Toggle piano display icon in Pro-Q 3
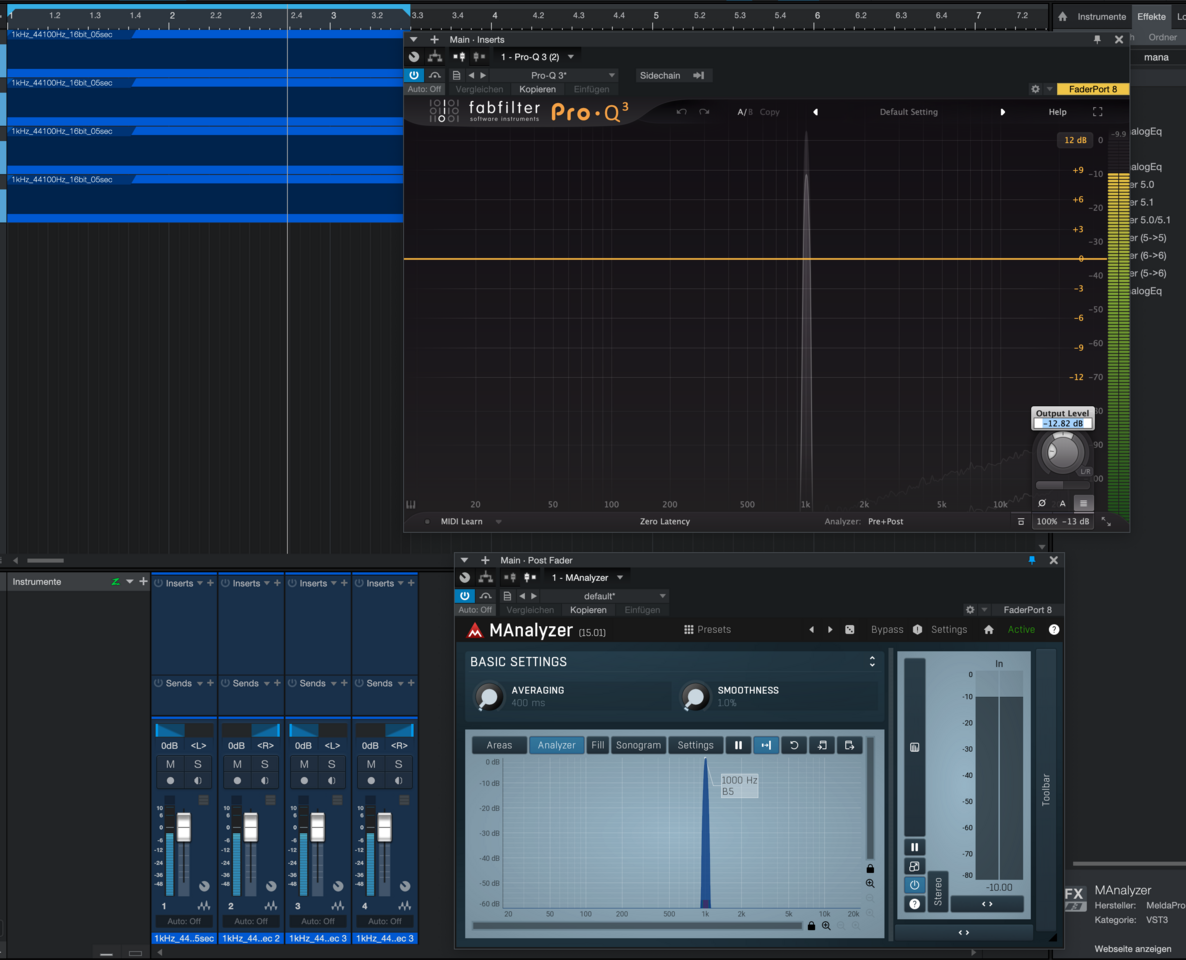Screen dimensions: 1186x960 click(411, 505)
